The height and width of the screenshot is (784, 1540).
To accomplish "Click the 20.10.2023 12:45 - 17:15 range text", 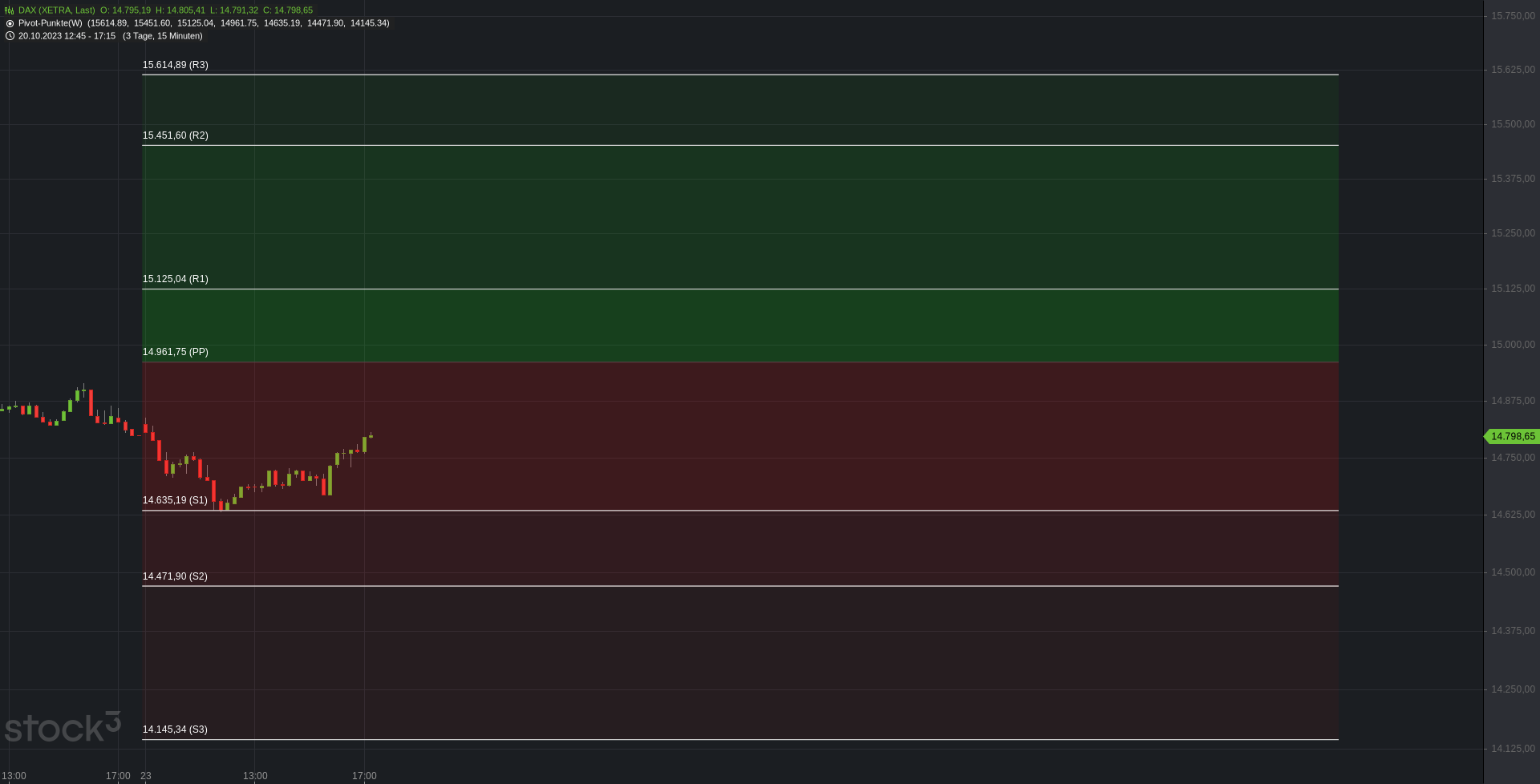I will tap(67, 36).
